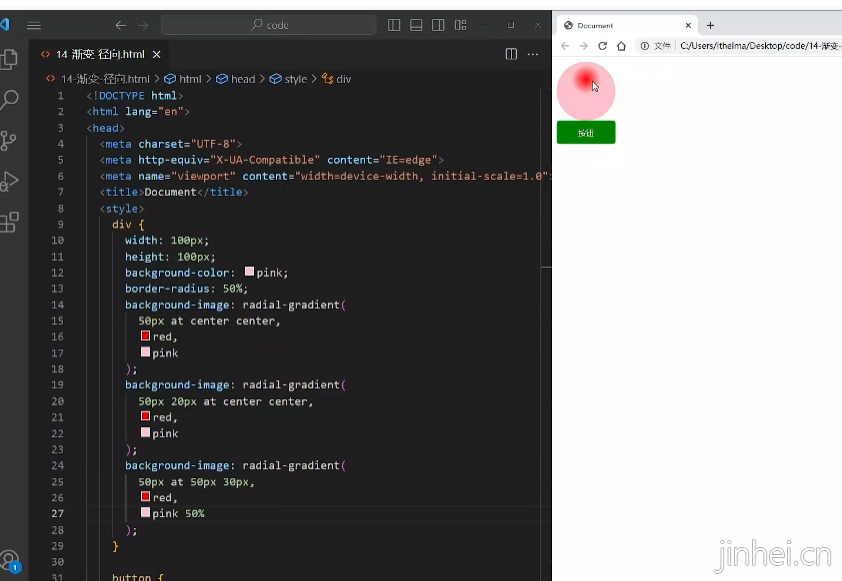
Task: Click the pink swatch on line 22
Action: point(145,432)
